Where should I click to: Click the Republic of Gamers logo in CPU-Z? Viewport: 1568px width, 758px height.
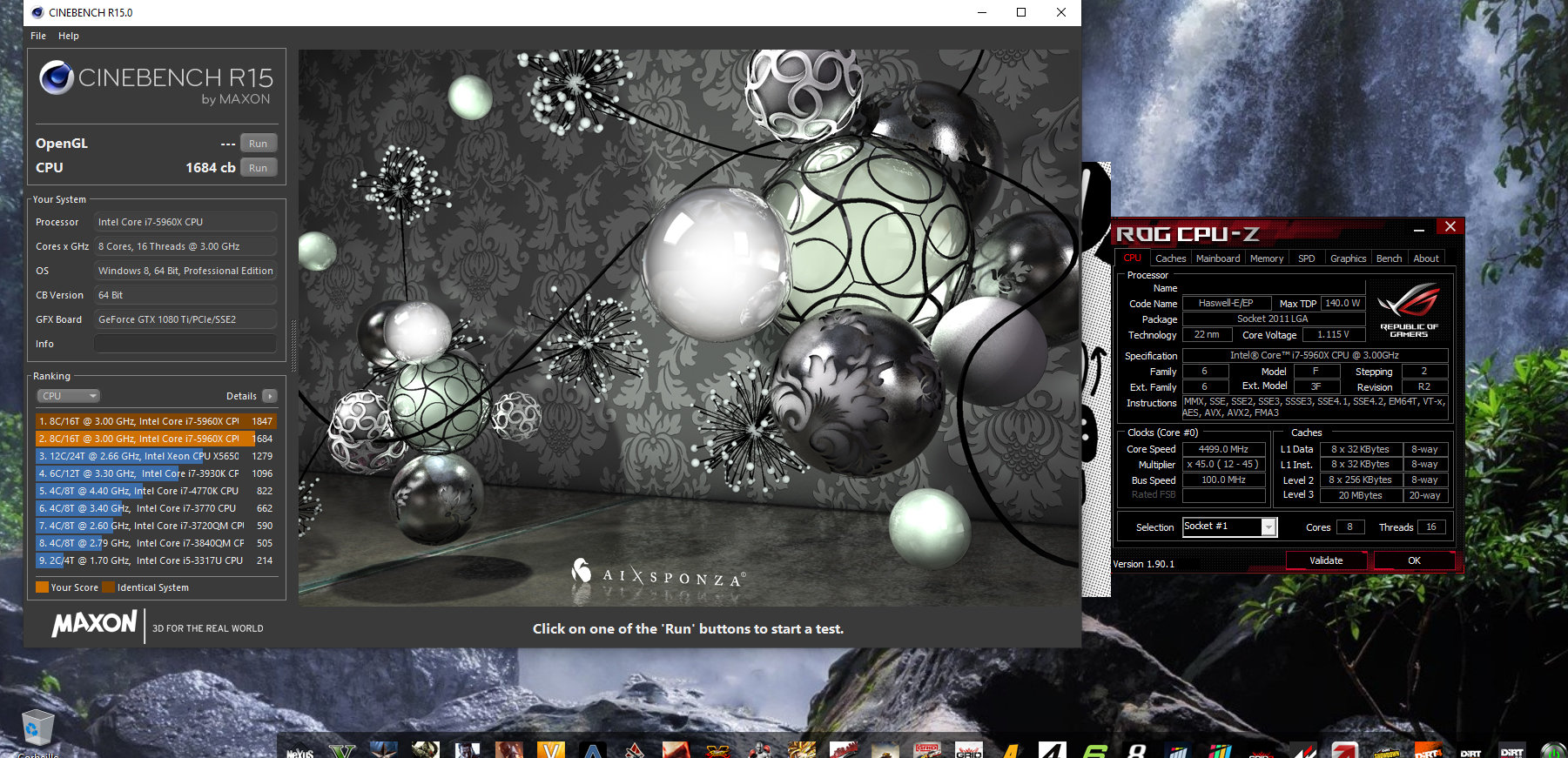[x=1410, y=311]
